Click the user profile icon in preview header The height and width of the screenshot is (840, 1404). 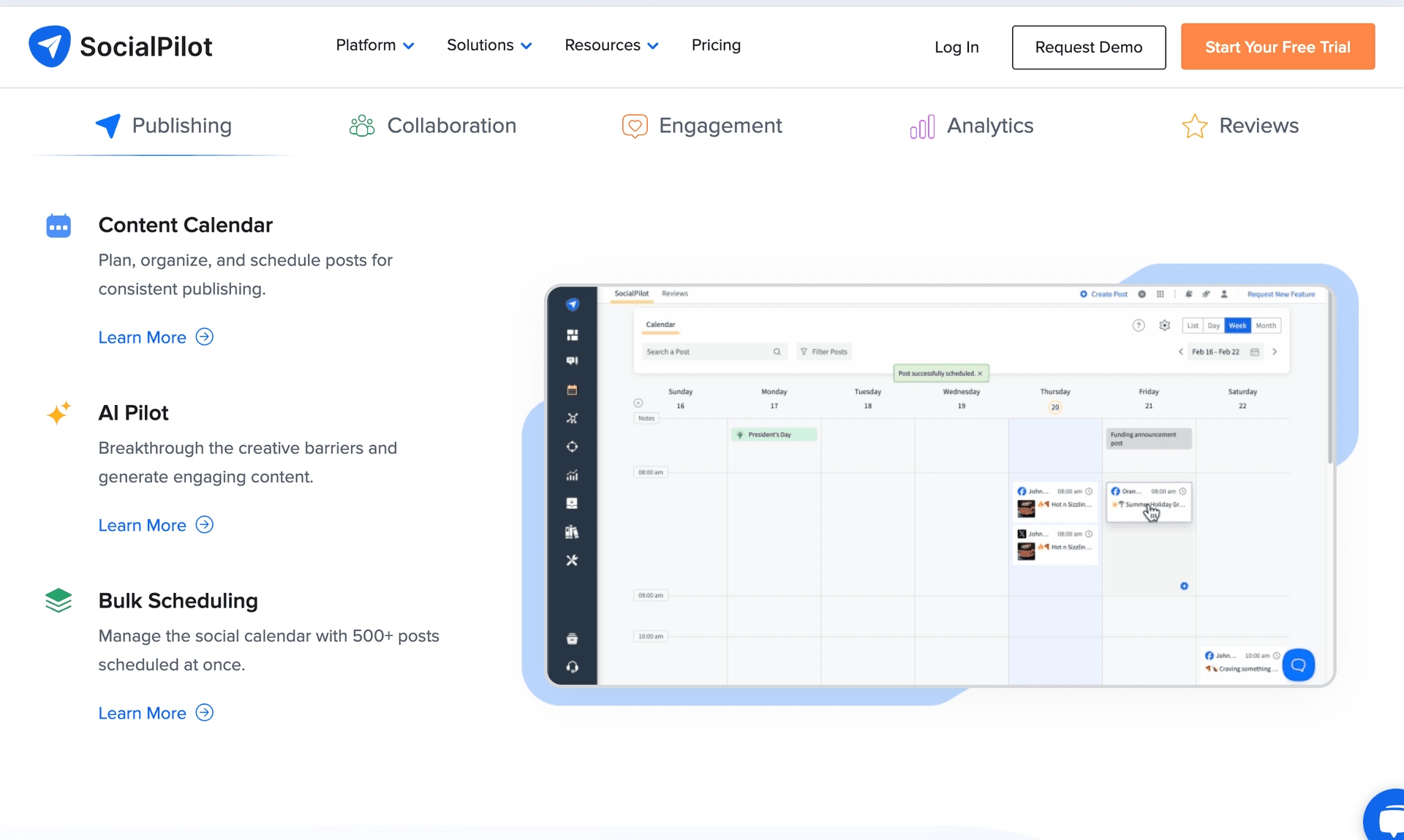point(1224,294)
